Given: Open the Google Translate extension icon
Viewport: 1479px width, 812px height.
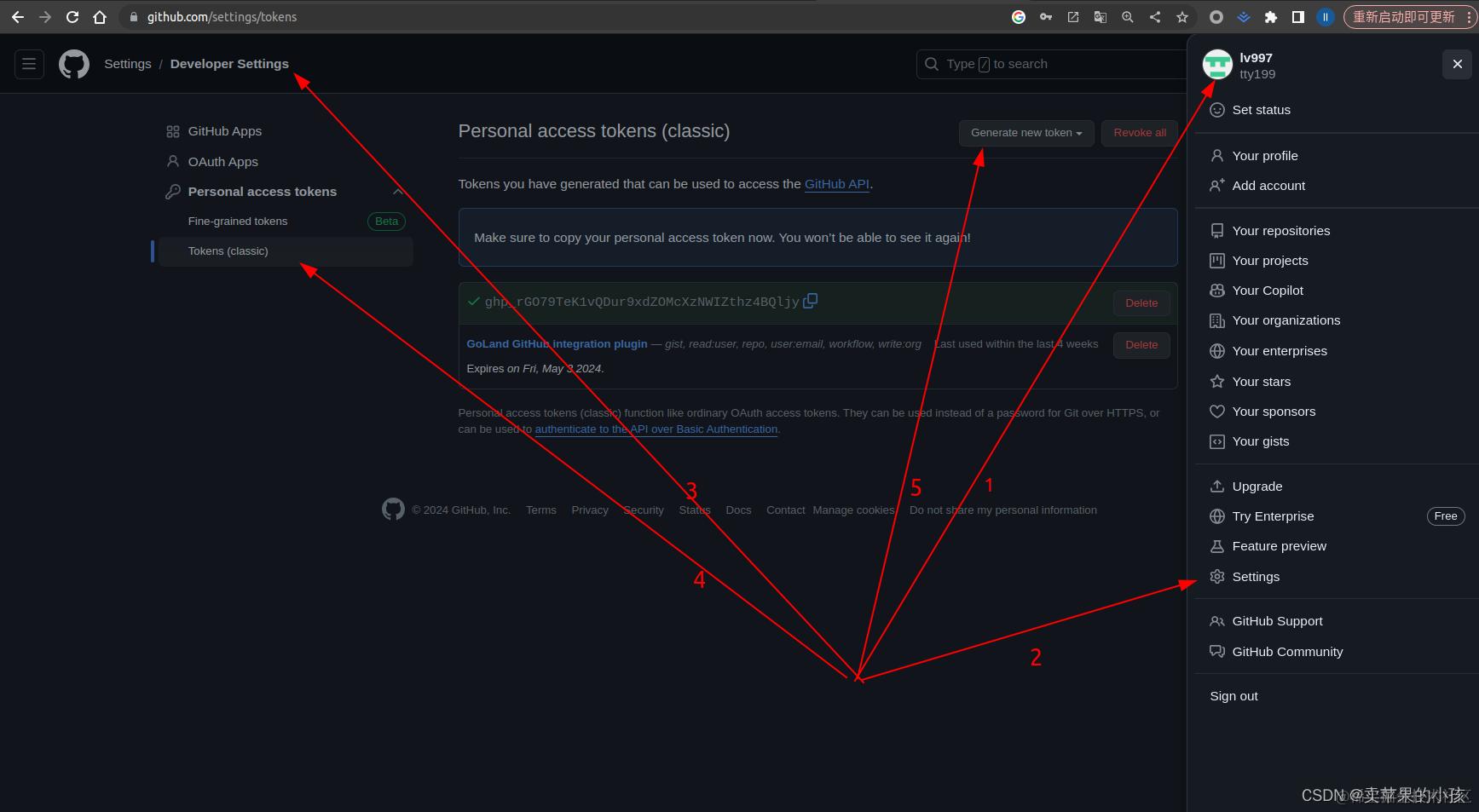Looking at the screenshot, I should tap(1100, 16).
